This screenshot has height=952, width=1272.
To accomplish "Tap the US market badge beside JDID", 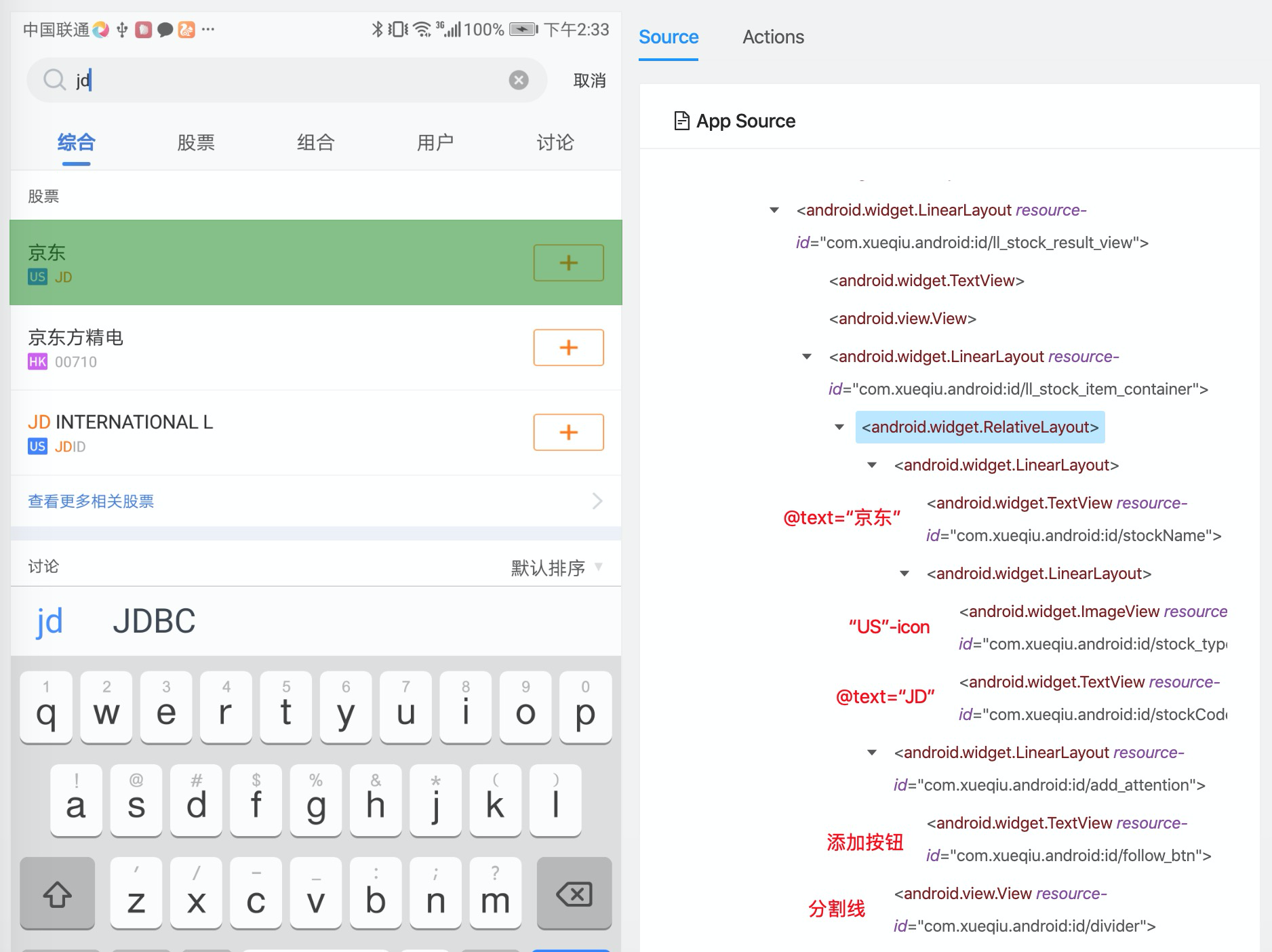I will pyautogui.click(x=37, y=446).
